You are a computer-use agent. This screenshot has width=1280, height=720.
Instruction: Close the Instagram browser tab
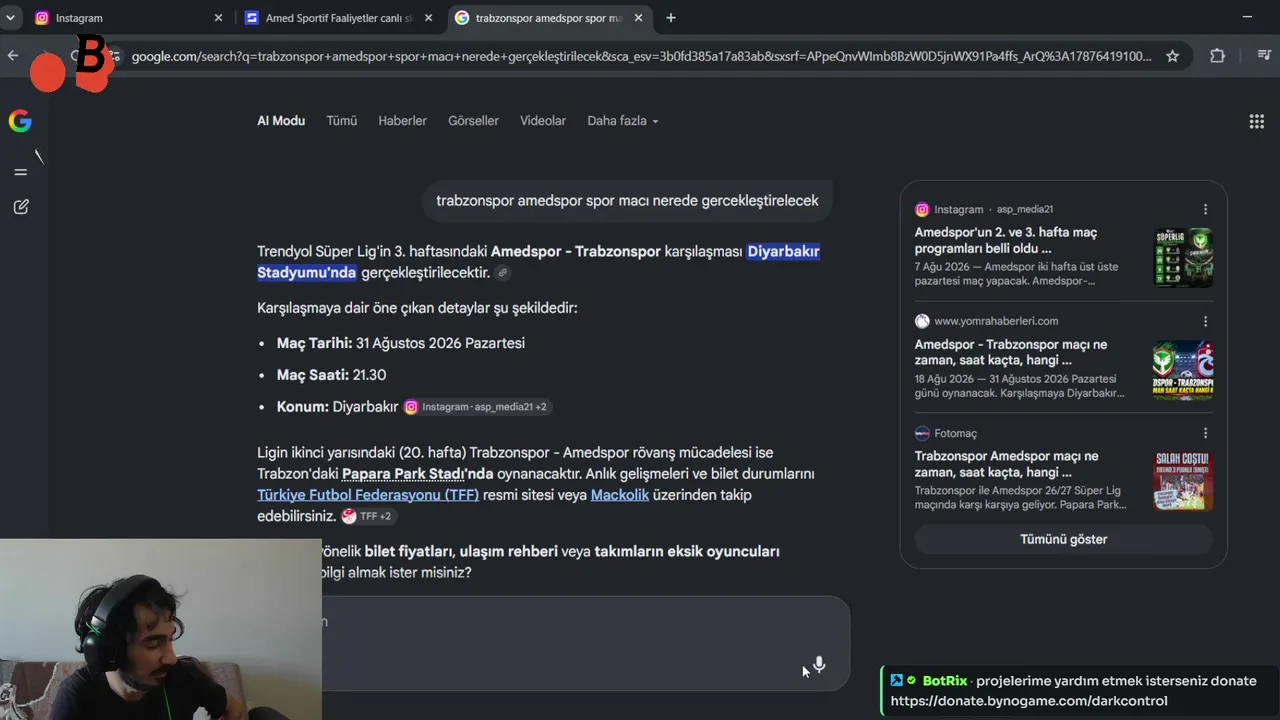click(219, 18)
